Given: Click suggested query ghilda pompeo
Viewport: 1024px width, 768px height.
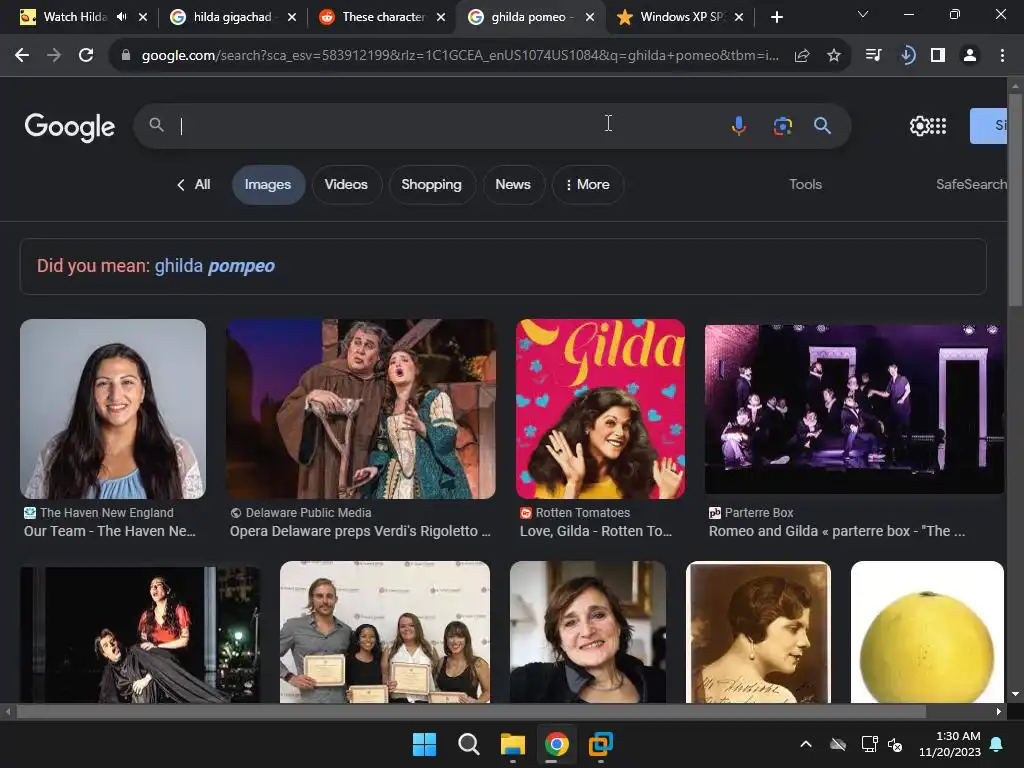Looking at the screenshot, I should tap(214, 266).
